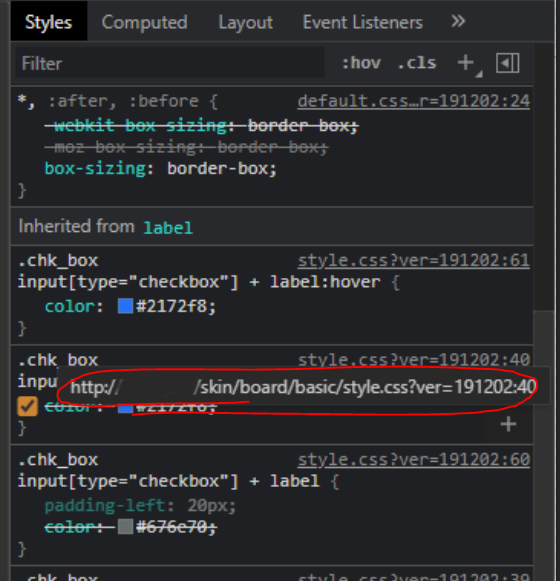Switch to the Layout tab
560x581 pixels.
pos(245,22)
